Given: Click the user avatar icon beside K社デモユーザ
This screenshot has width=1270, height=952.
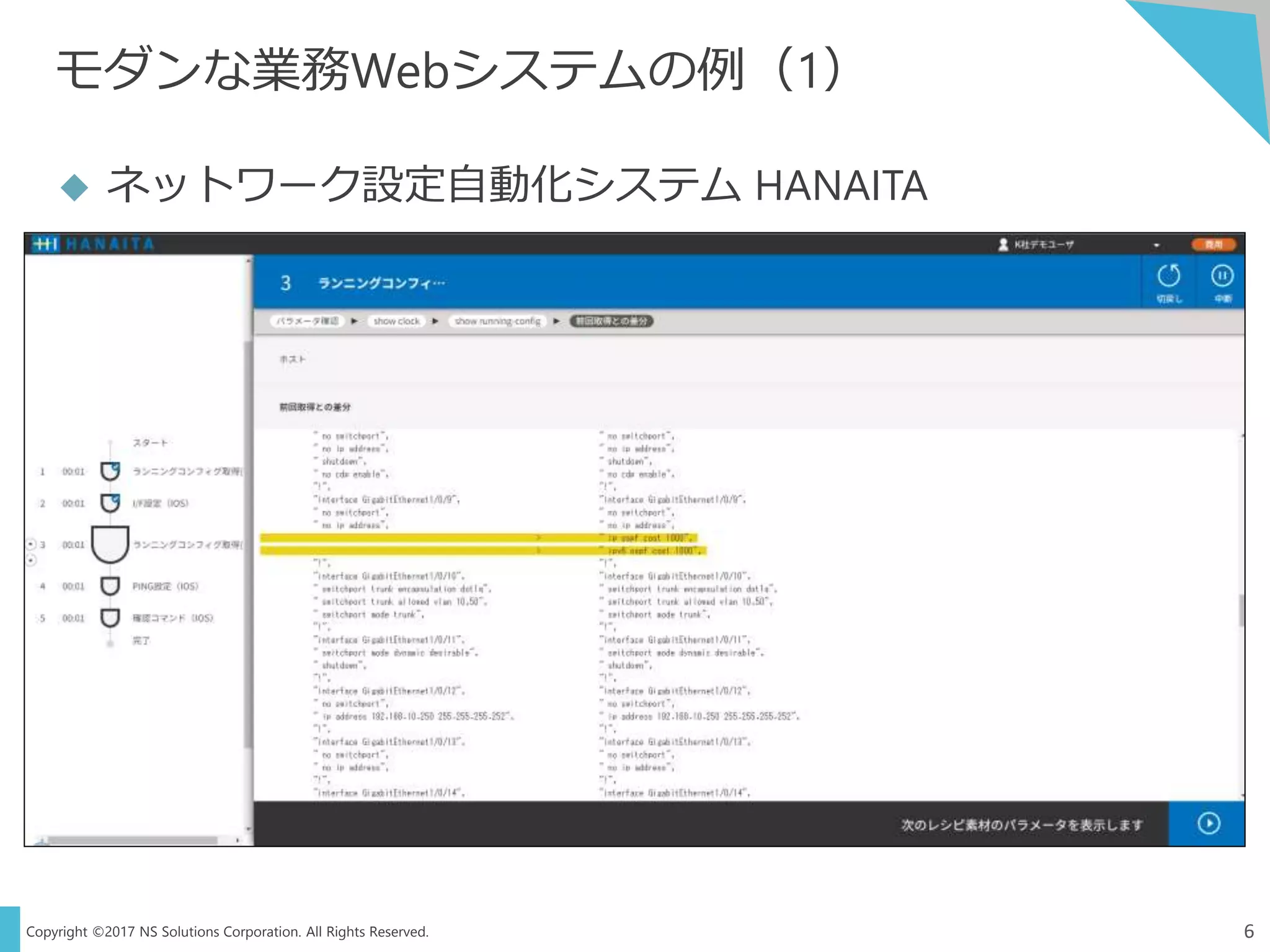Looking at the screenshot, I should click(1003, 244).
